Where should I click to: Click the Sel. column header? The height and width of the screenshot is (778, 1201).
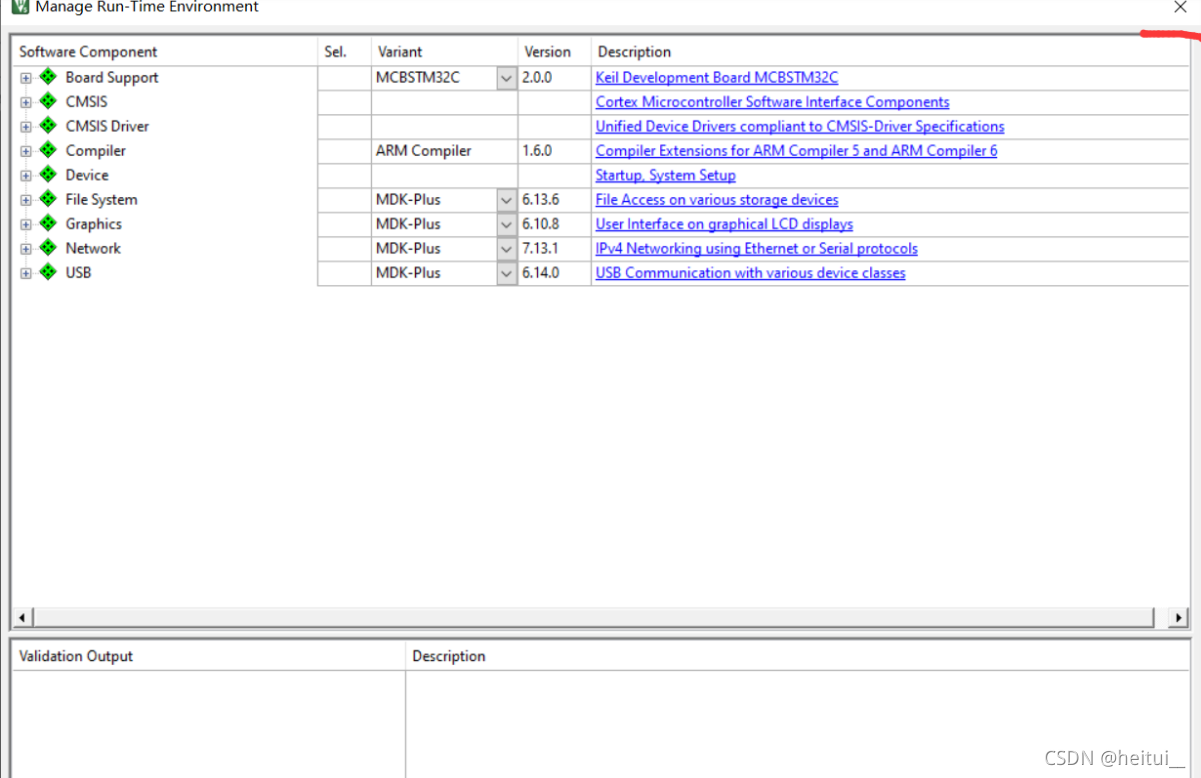344,52
